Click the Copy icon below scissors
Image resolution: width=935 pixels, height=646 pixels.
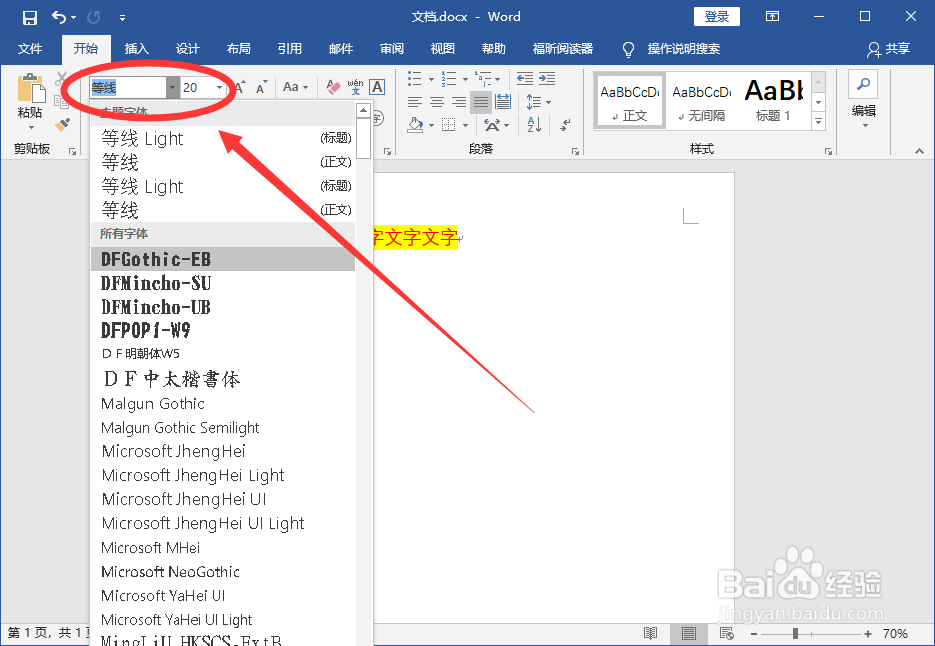click(x=63, y=101)
